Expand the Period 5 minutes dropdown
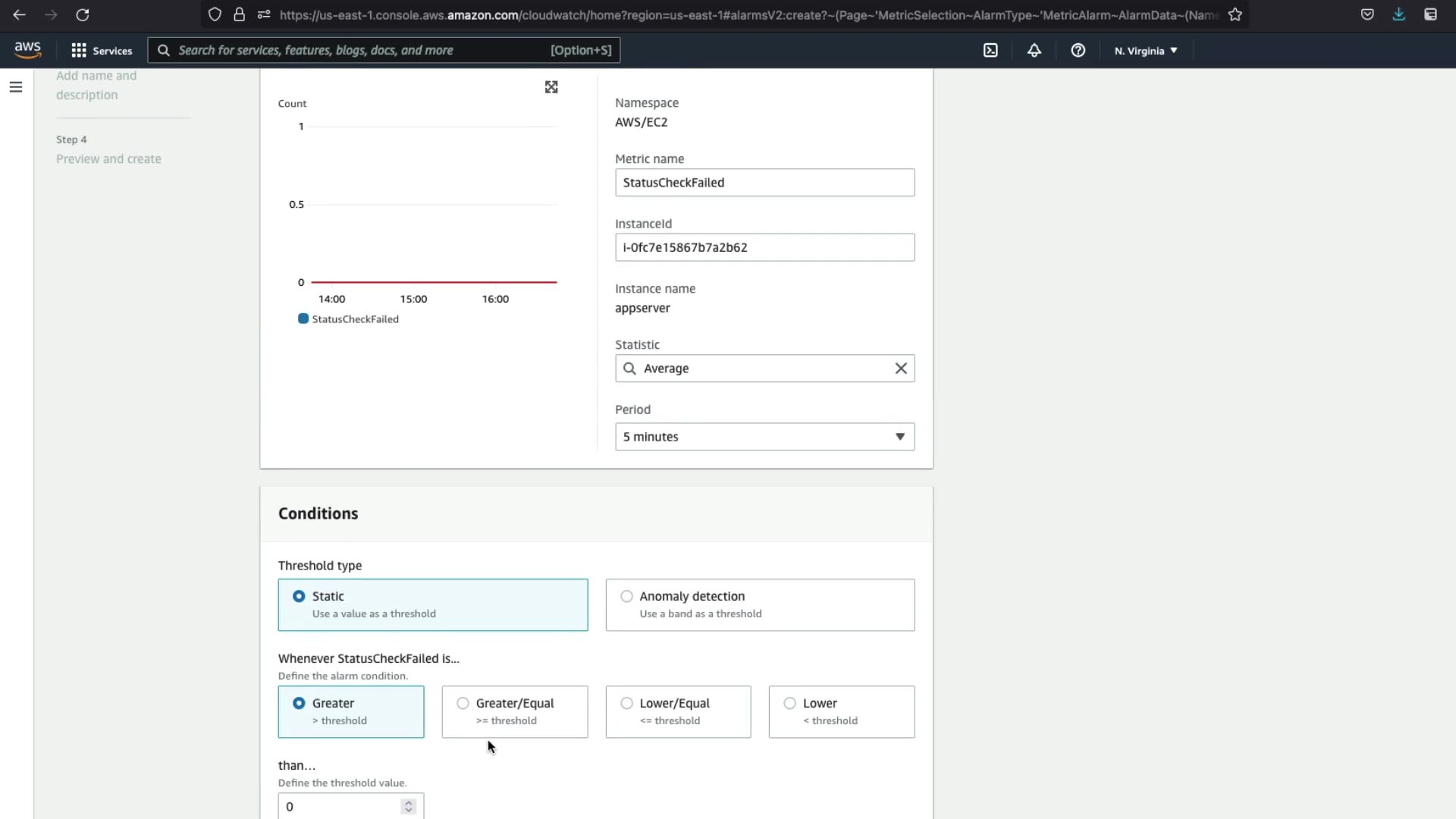 (764, 437)
